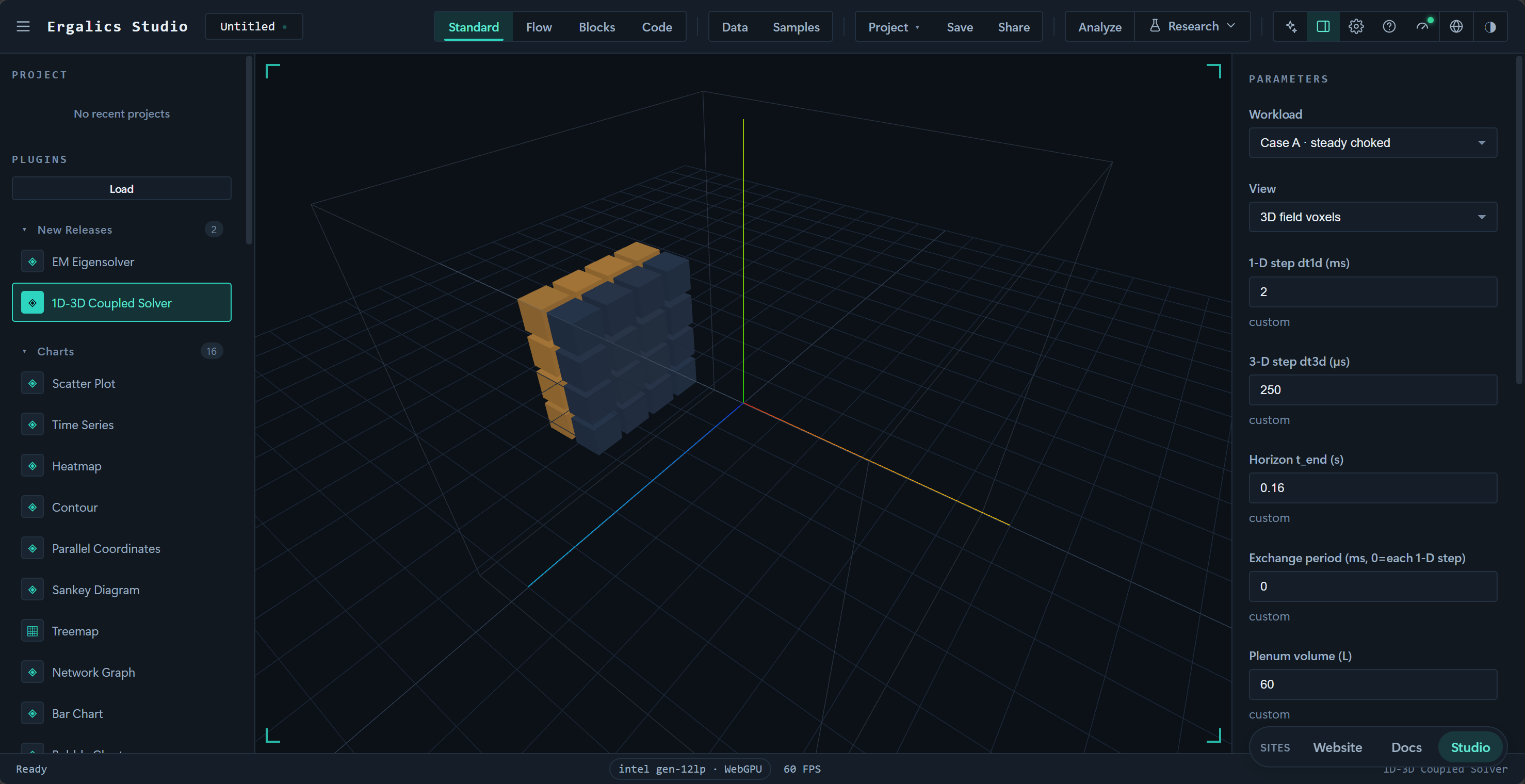Click the Heatmap plugin icon
Screen dimensions: 1525x784
[x=33, y=466]
